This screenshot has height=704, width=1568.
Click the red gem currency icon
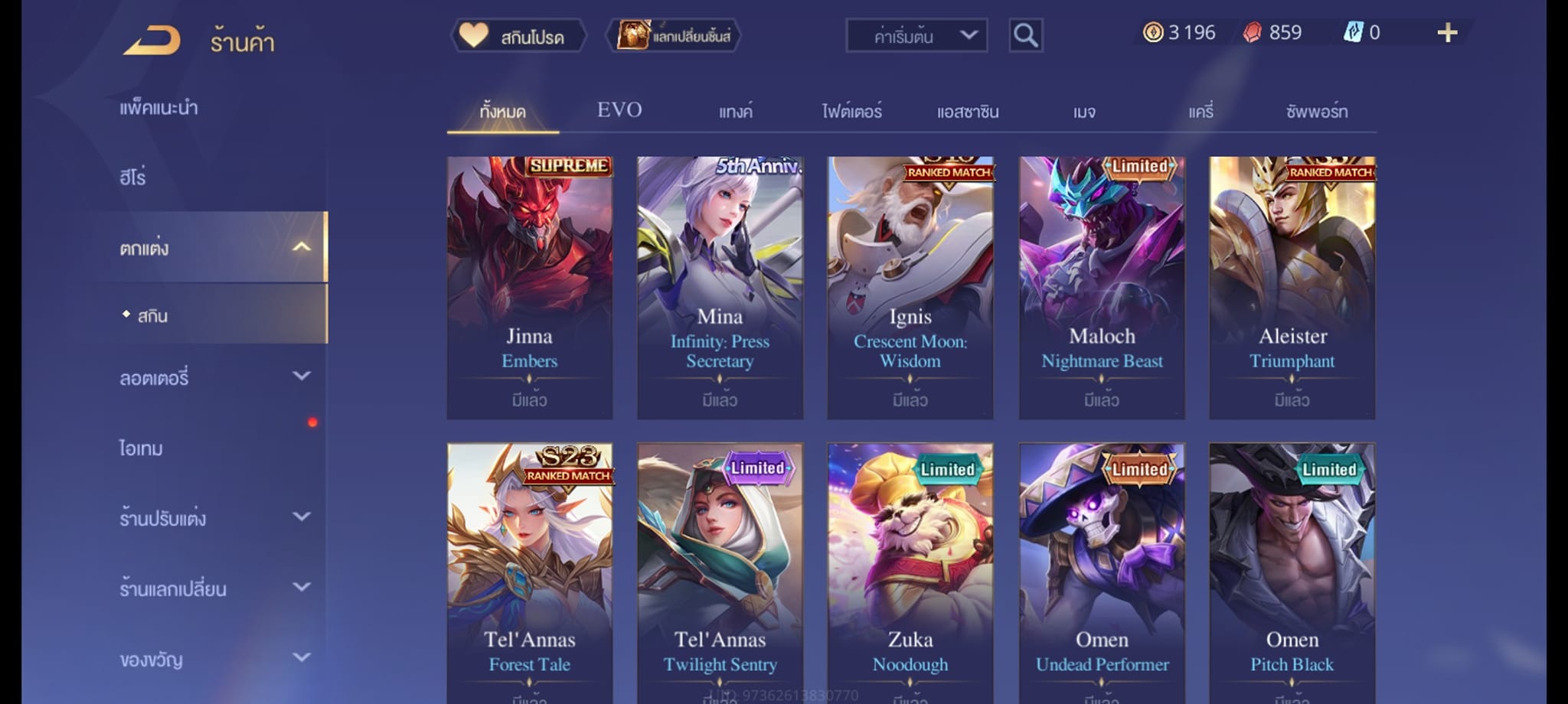point(1252,32)
